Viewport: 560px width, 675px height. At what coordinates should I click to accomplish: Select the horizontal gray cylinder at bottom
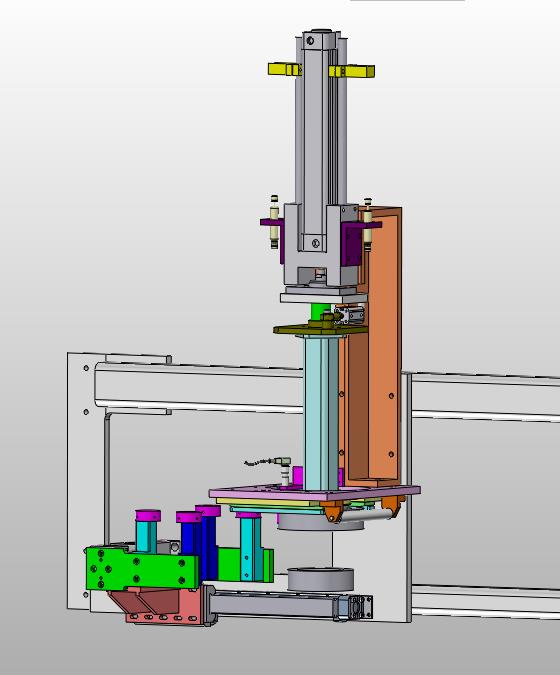273,603
